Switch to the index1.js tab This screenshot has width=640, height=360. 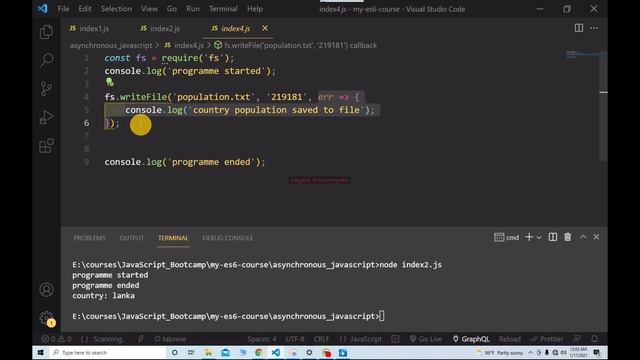click(89, 28)
